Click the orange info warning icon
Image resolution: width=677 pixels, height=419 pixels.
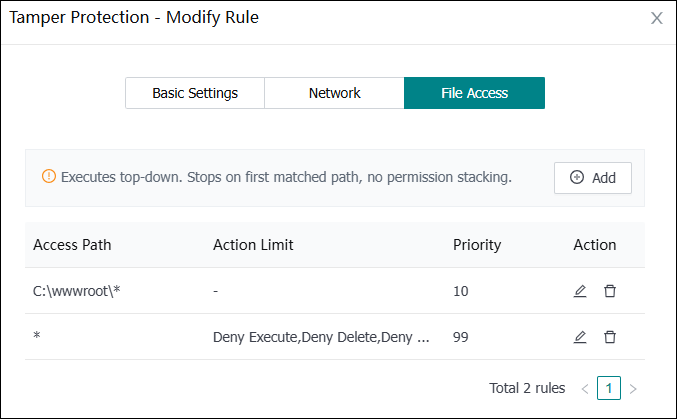click(x=48, y=177)
